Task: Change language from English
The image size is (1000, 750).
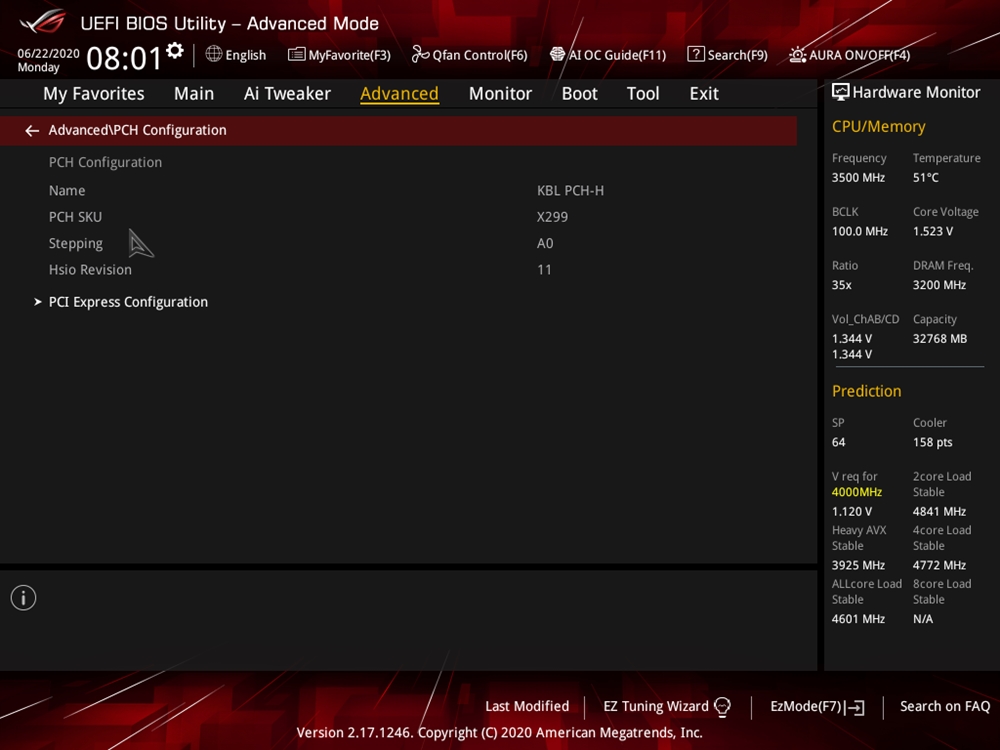Action: coord(246,55)
